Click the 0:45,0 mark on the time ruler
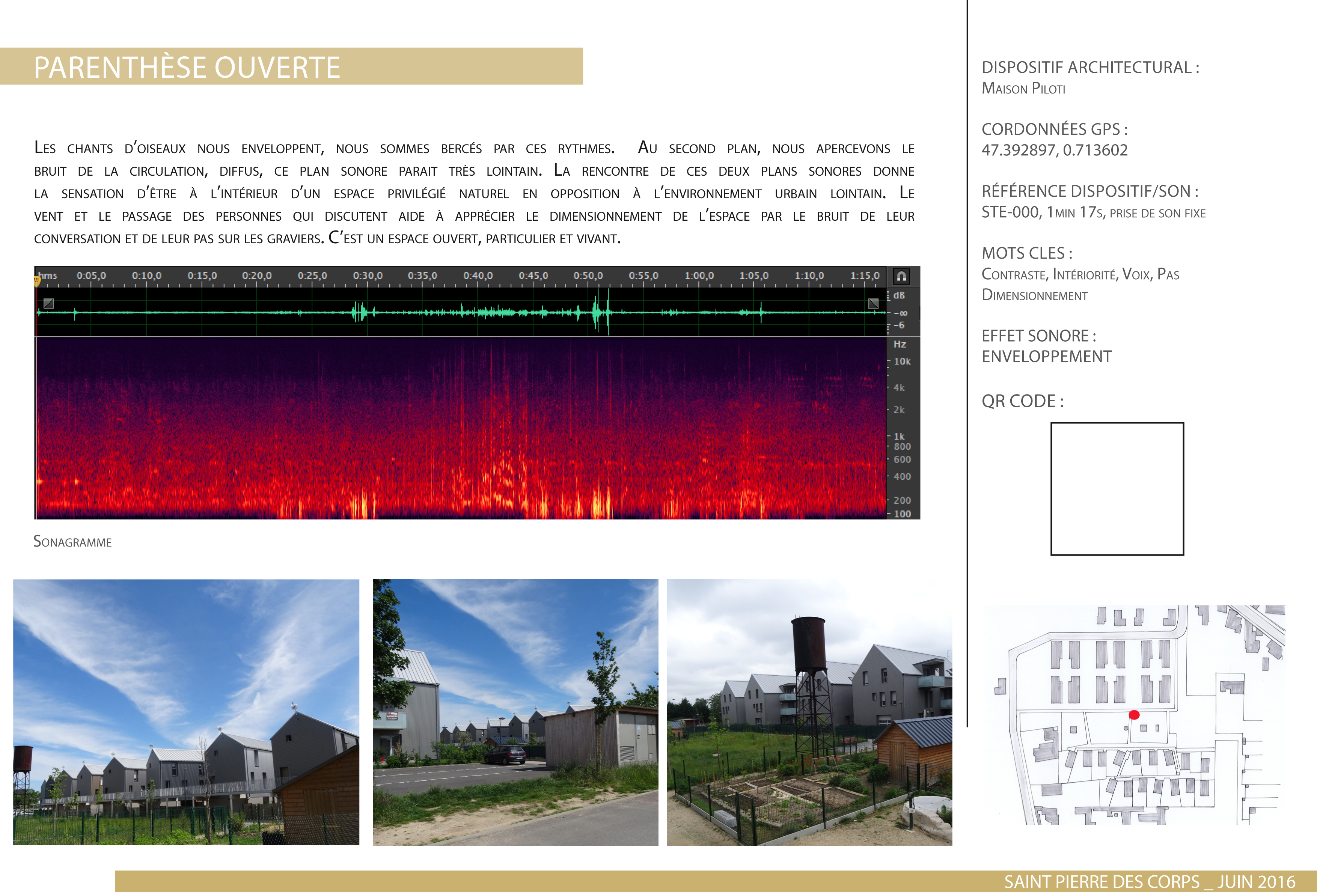 pyautogui.click(x=533, y=276)
